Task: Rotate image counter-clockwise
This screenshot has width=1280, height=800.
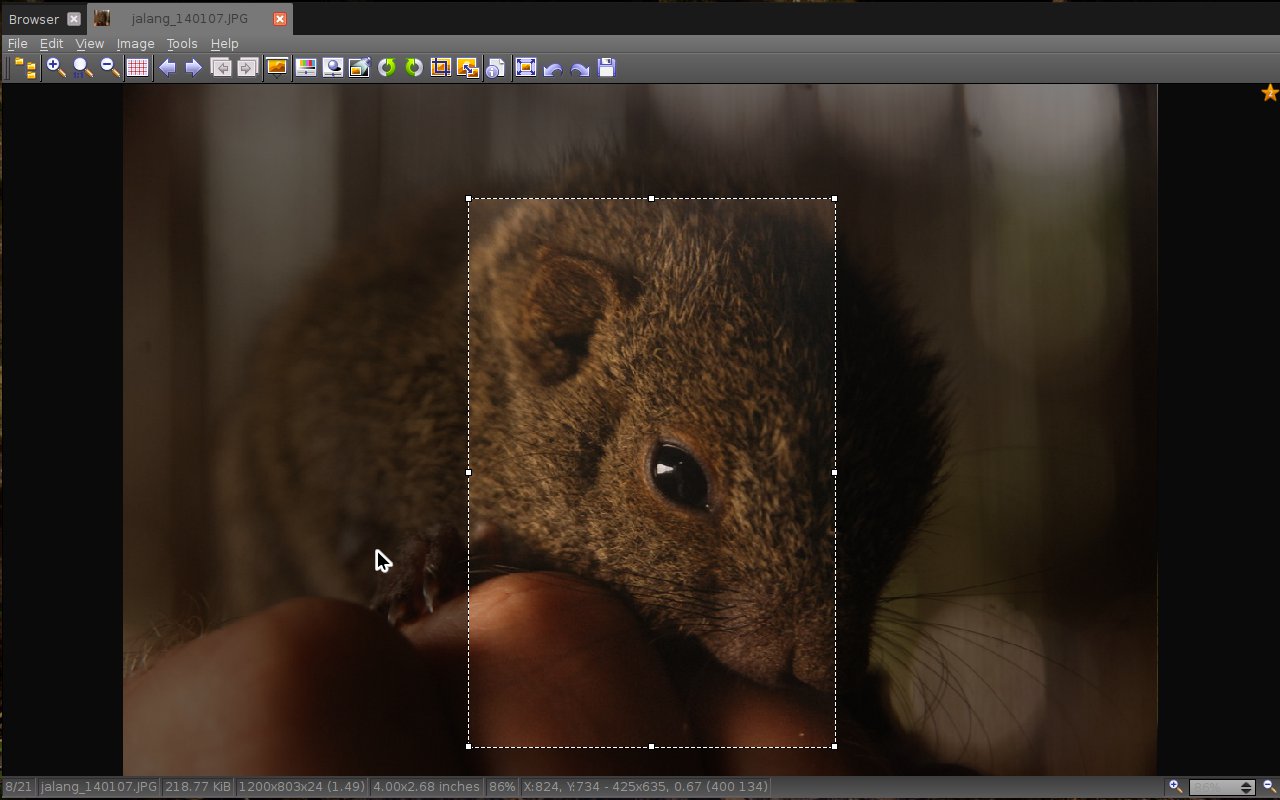Action: (386, 68)
